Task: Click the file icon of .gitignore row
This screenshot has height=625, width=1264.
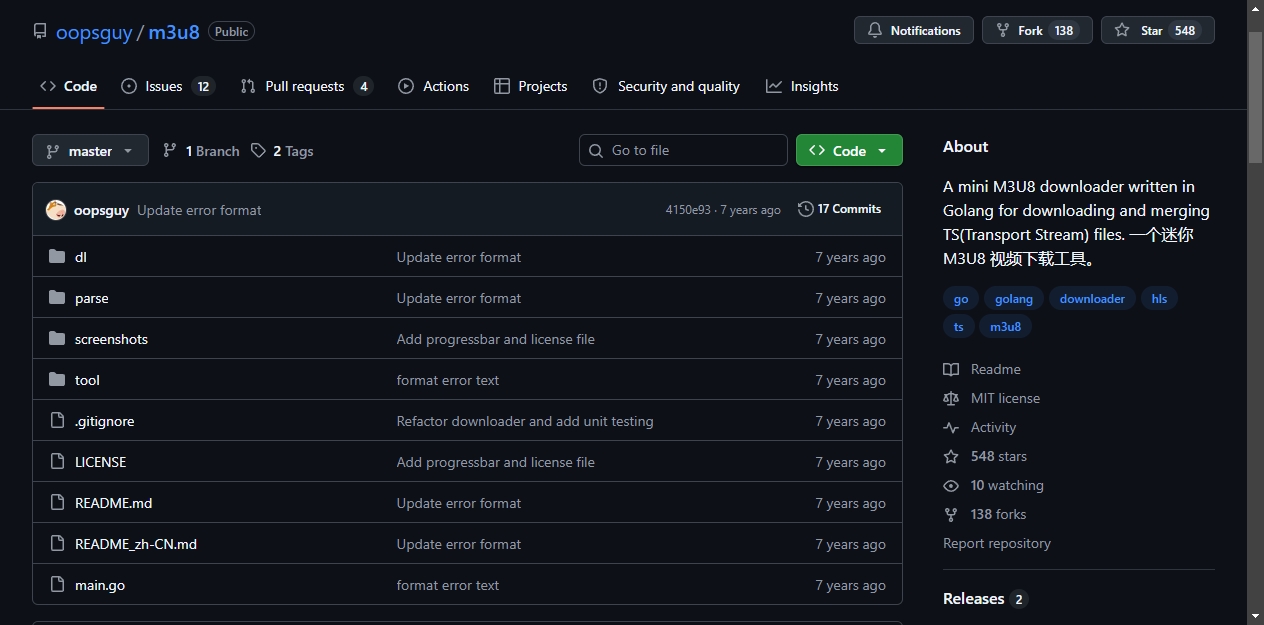Action: pos(57,421)
